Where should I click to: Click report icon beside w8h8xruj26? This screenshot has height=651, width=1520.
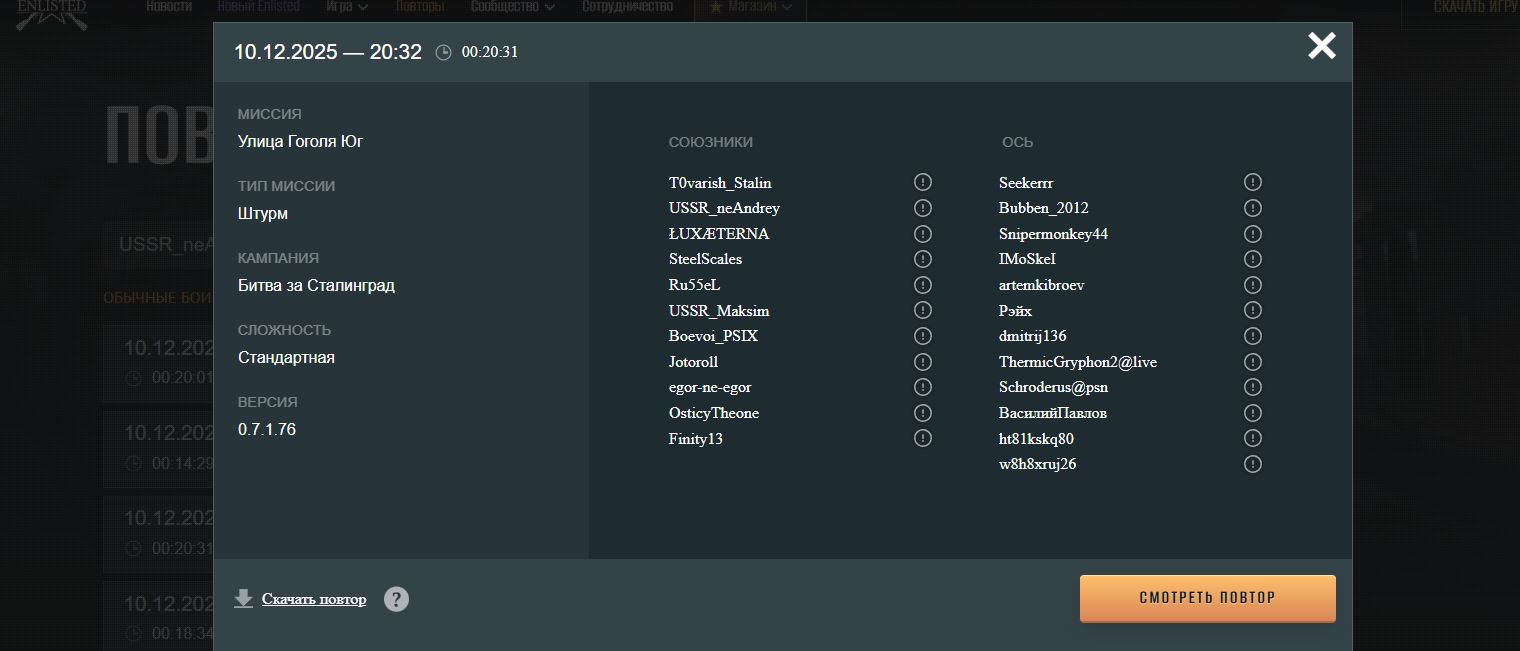1252,464
